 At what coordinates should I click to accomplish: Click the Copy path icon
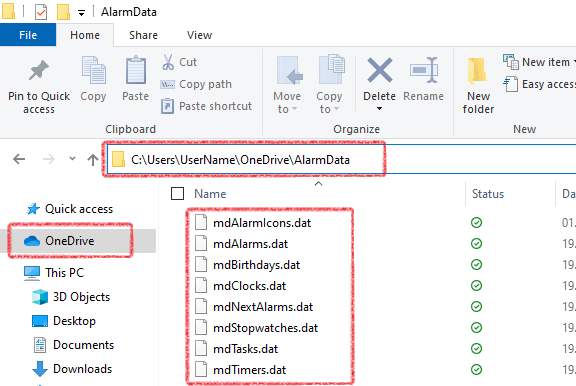[168, 84]
